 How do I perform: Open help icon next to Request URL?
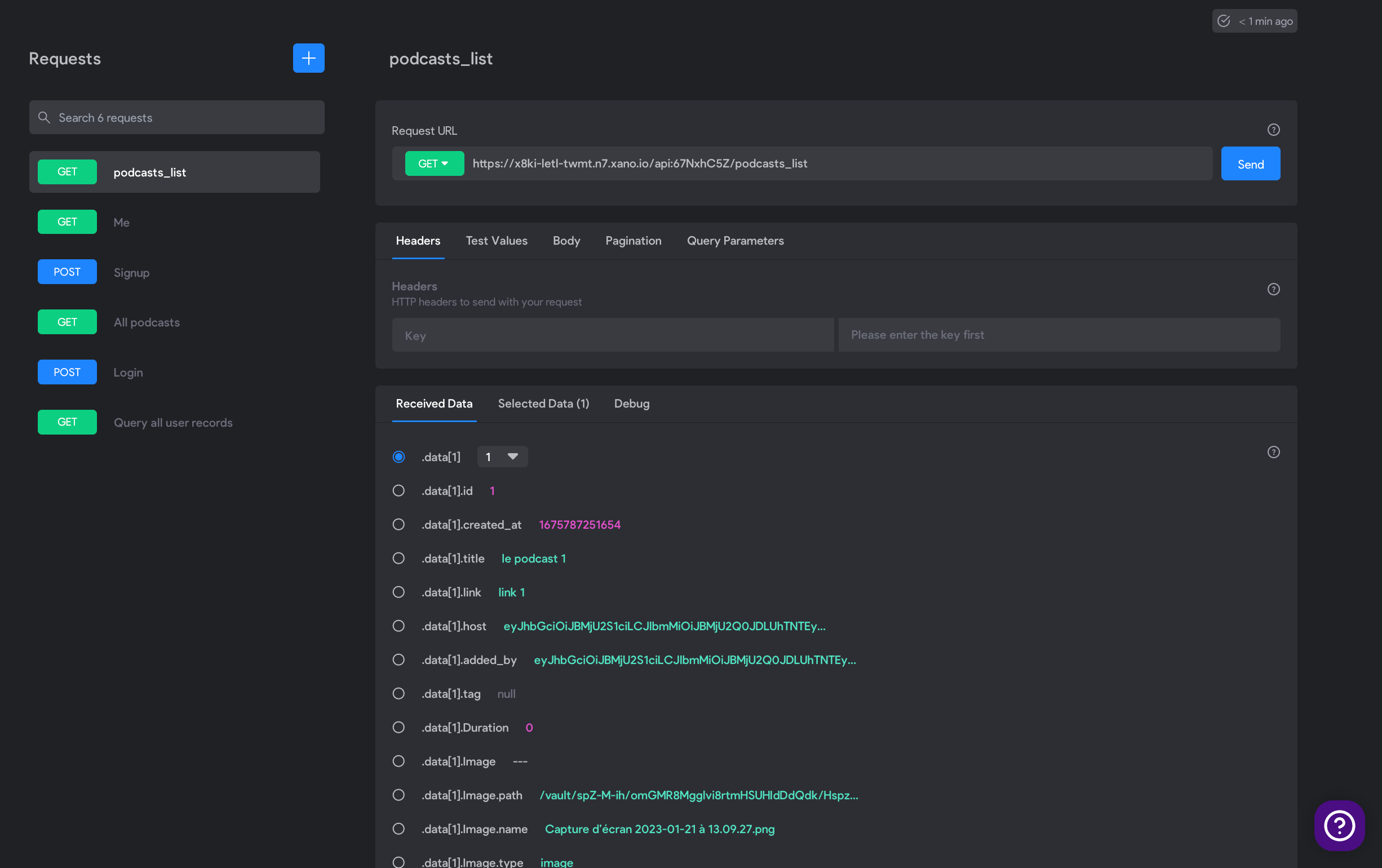click(1273, 130)
